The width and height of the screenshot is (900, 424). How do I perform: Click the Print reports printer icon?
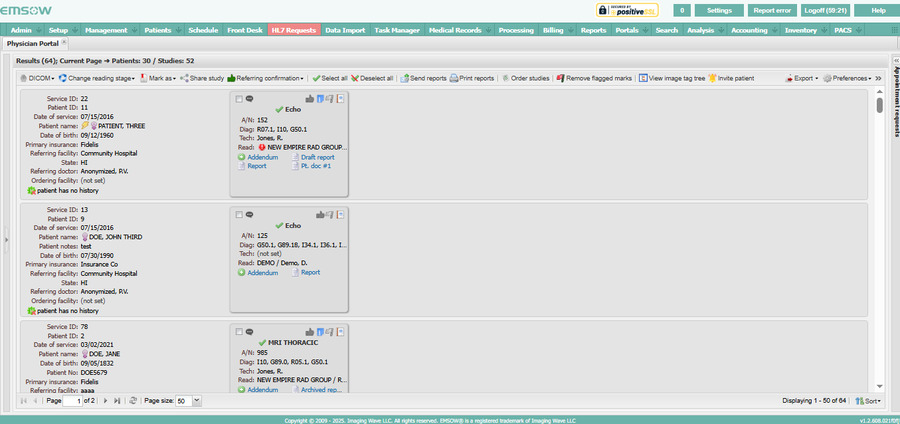[454, 77]
